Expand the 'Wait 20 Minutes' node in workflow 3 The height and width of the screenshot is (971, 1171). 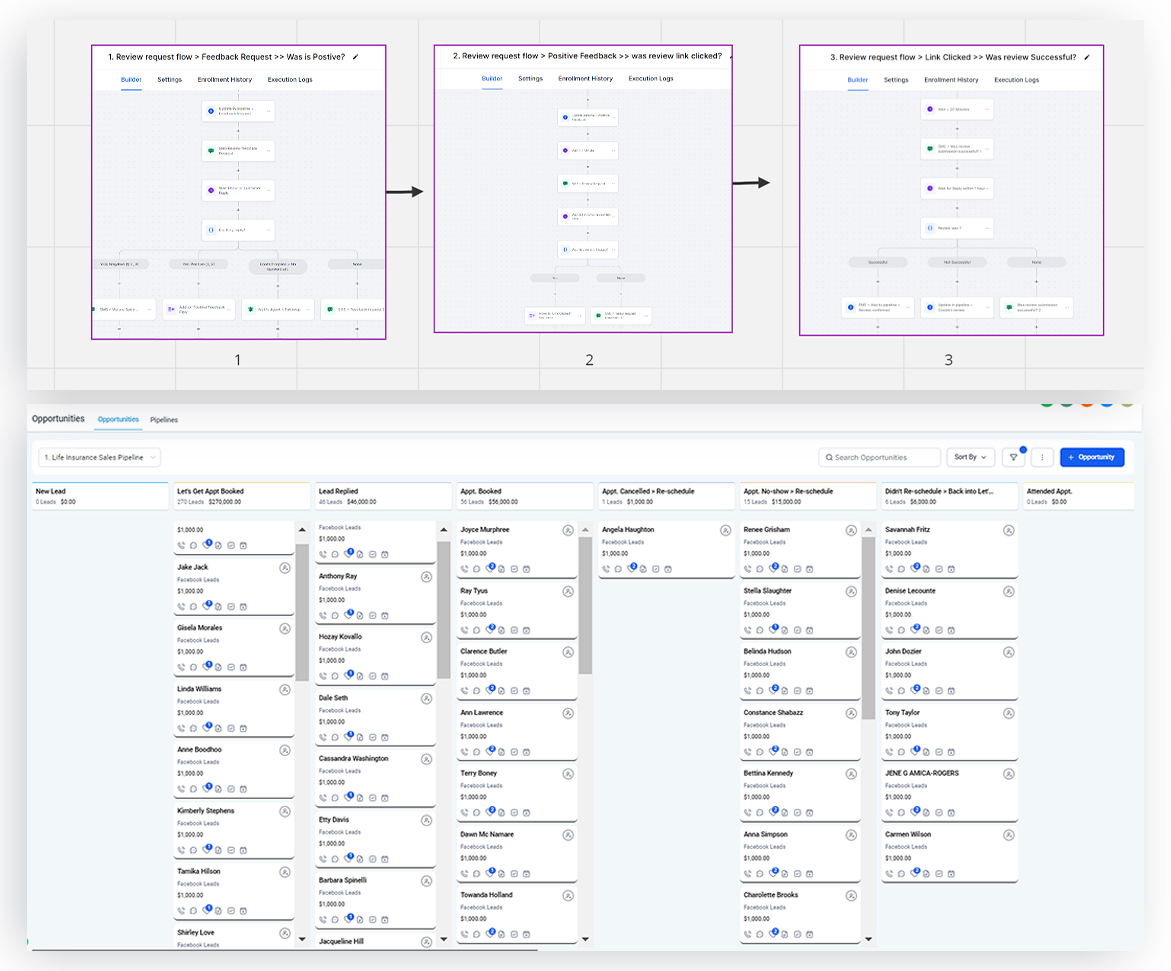click(987, 109)
